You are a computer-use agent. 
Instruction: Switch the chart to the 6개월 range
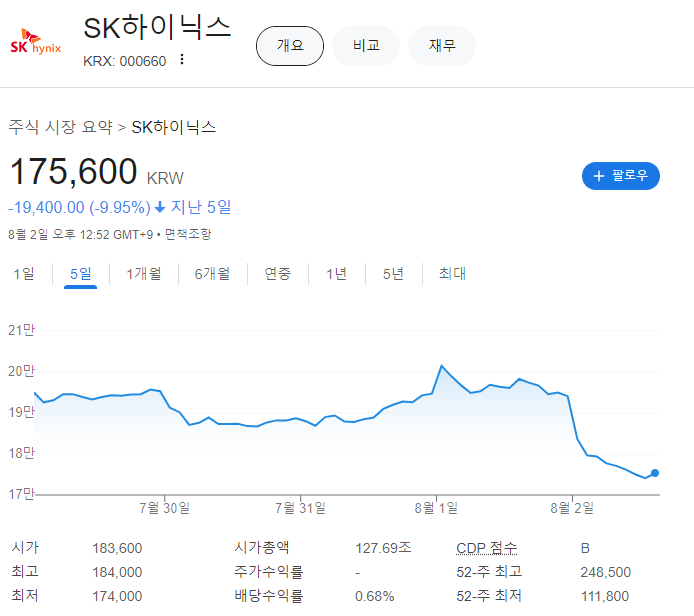212,273
